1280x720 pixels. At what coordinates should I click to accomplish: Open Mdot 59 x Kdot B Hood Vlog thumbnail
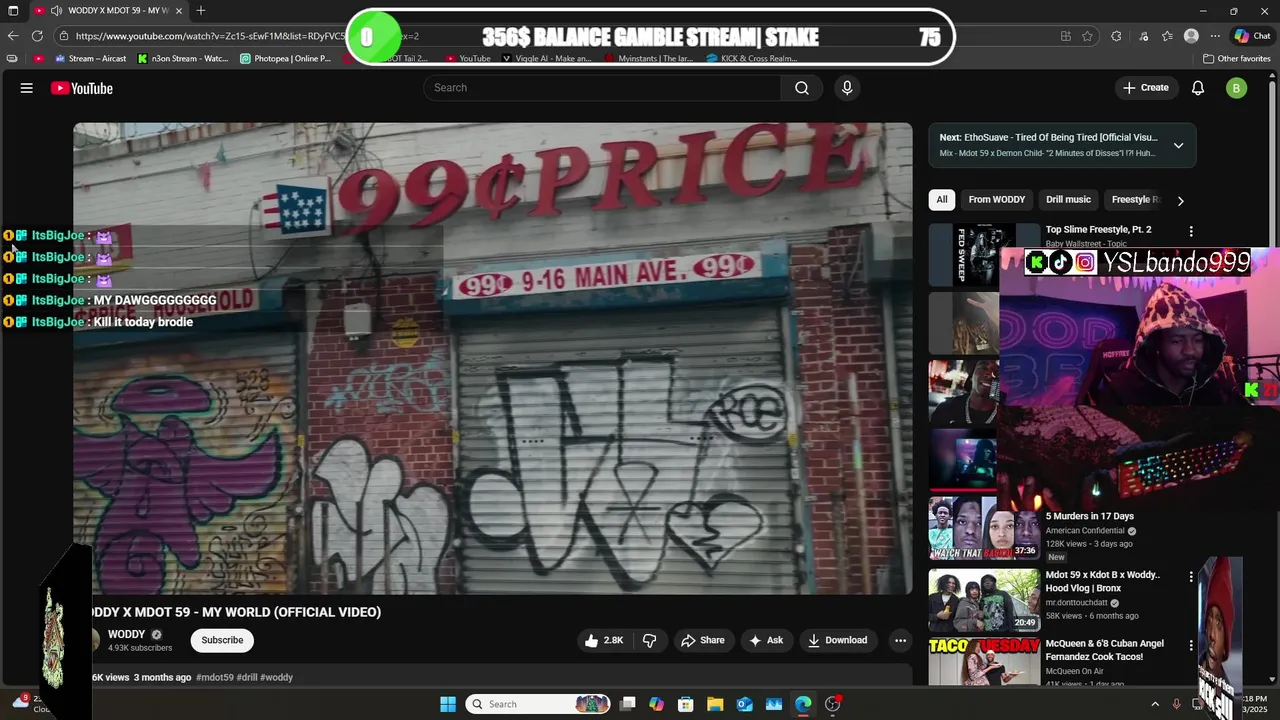[x=984, y=600]
